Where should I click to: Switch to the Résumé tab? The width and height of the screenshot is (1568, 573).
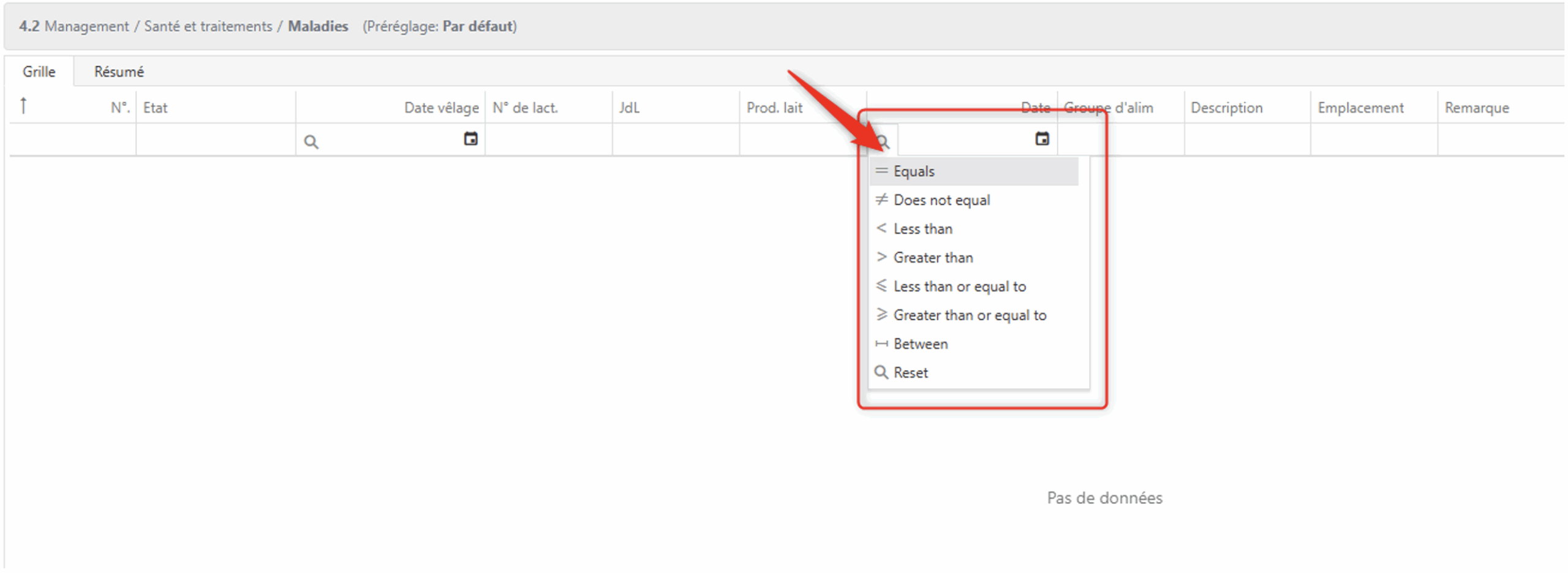(119, 72)
